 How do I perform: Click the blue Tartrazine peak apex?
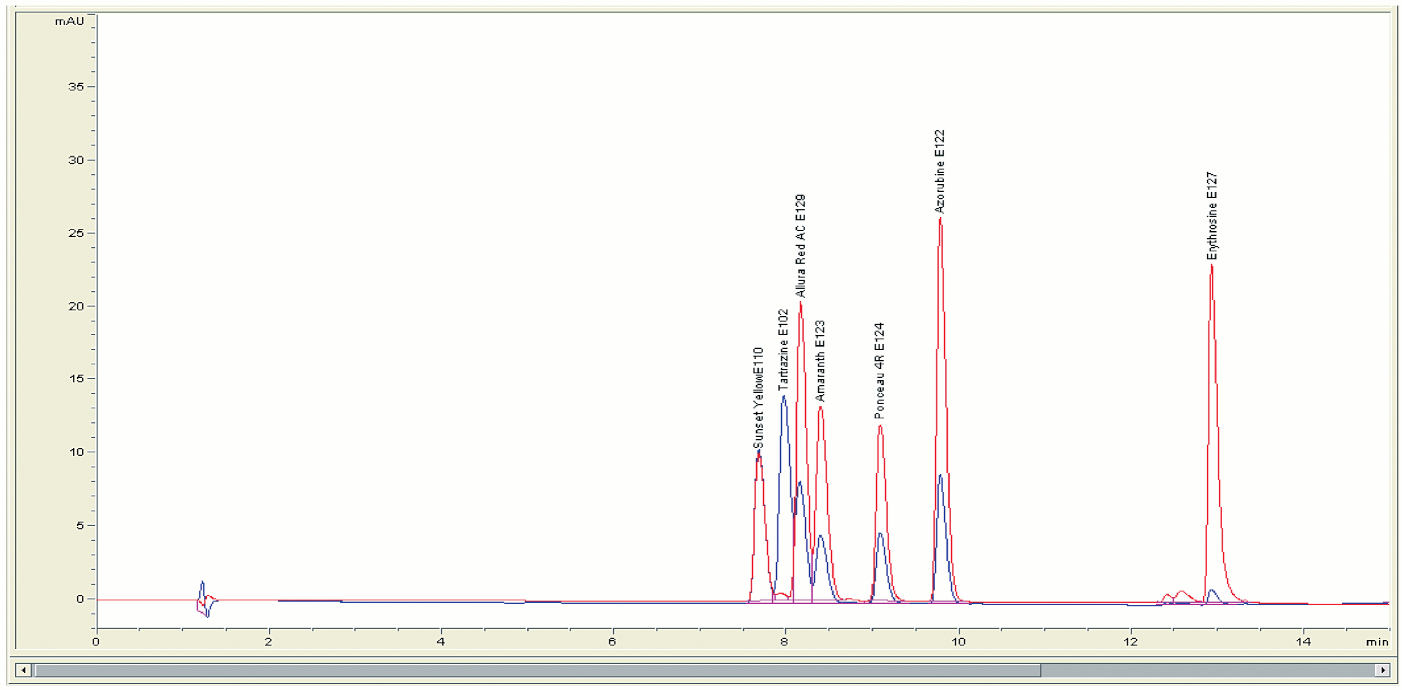tap(784, 397)
